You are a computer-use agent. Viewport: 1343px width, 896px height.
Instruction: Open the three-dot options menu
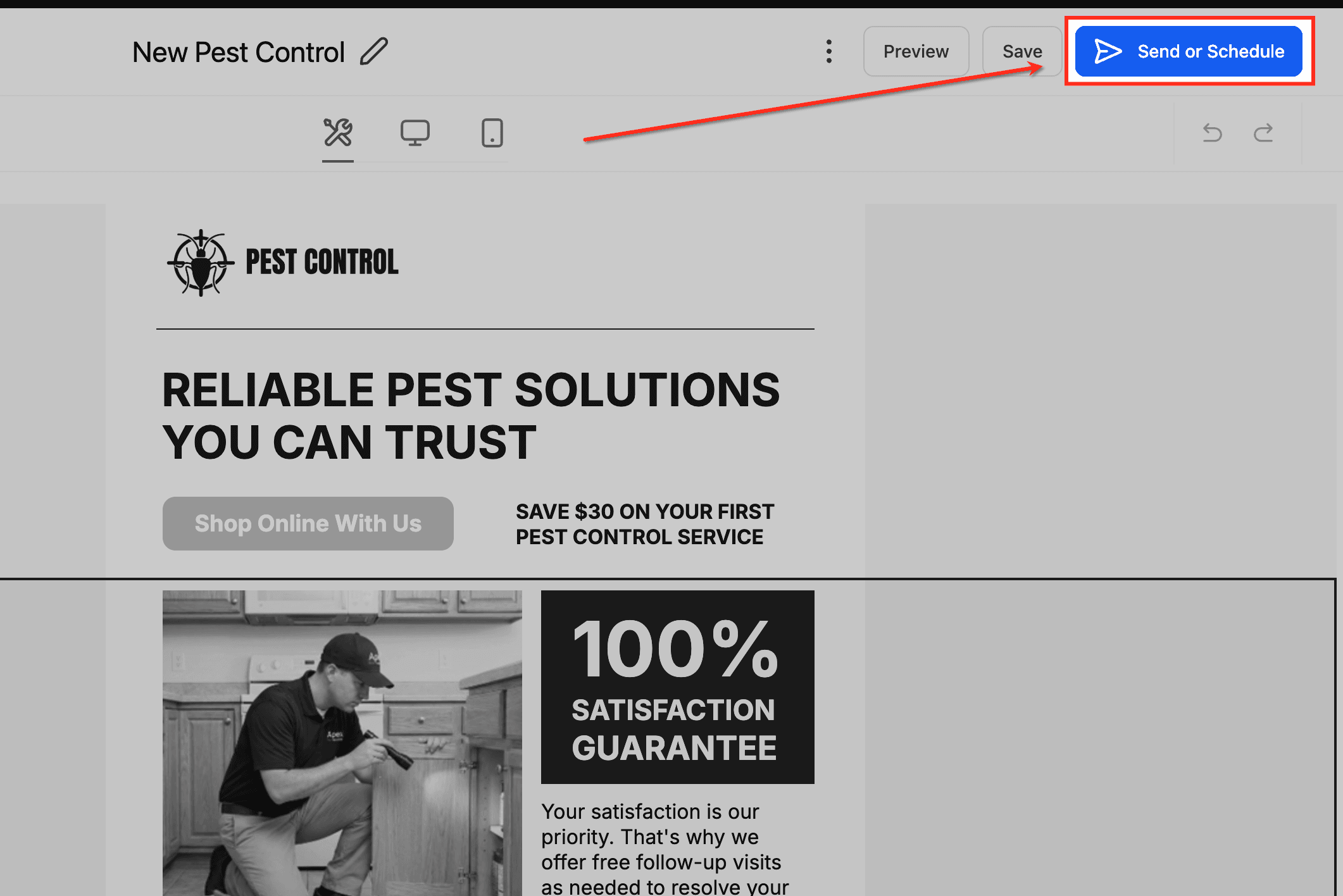(x=829, y=51)
